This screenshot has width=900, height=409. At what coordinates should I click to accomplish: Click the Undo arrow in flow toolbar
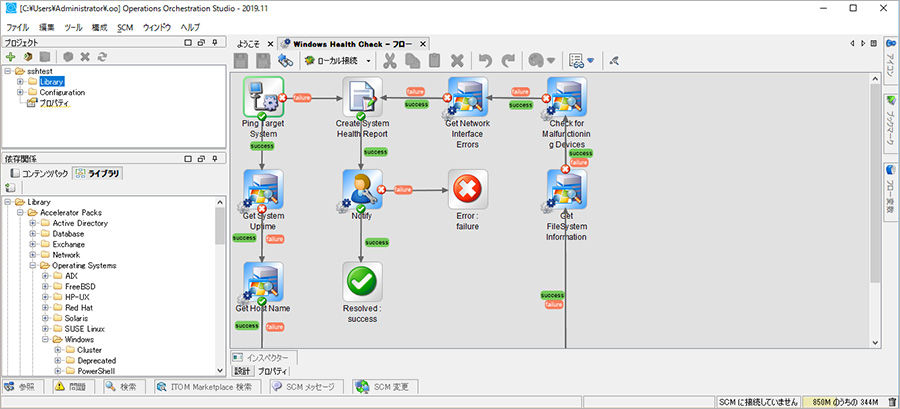click(x=486, y=61)
